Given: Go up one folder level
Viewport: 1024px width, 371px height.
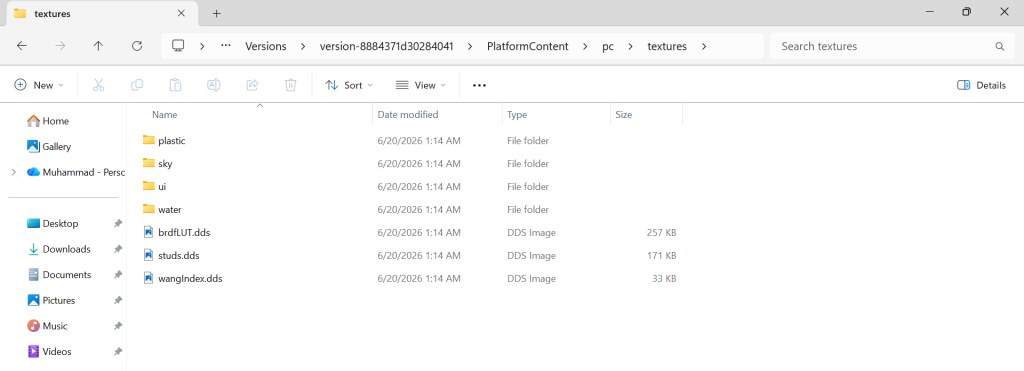Looking at the screenshot, I should 98,46.
